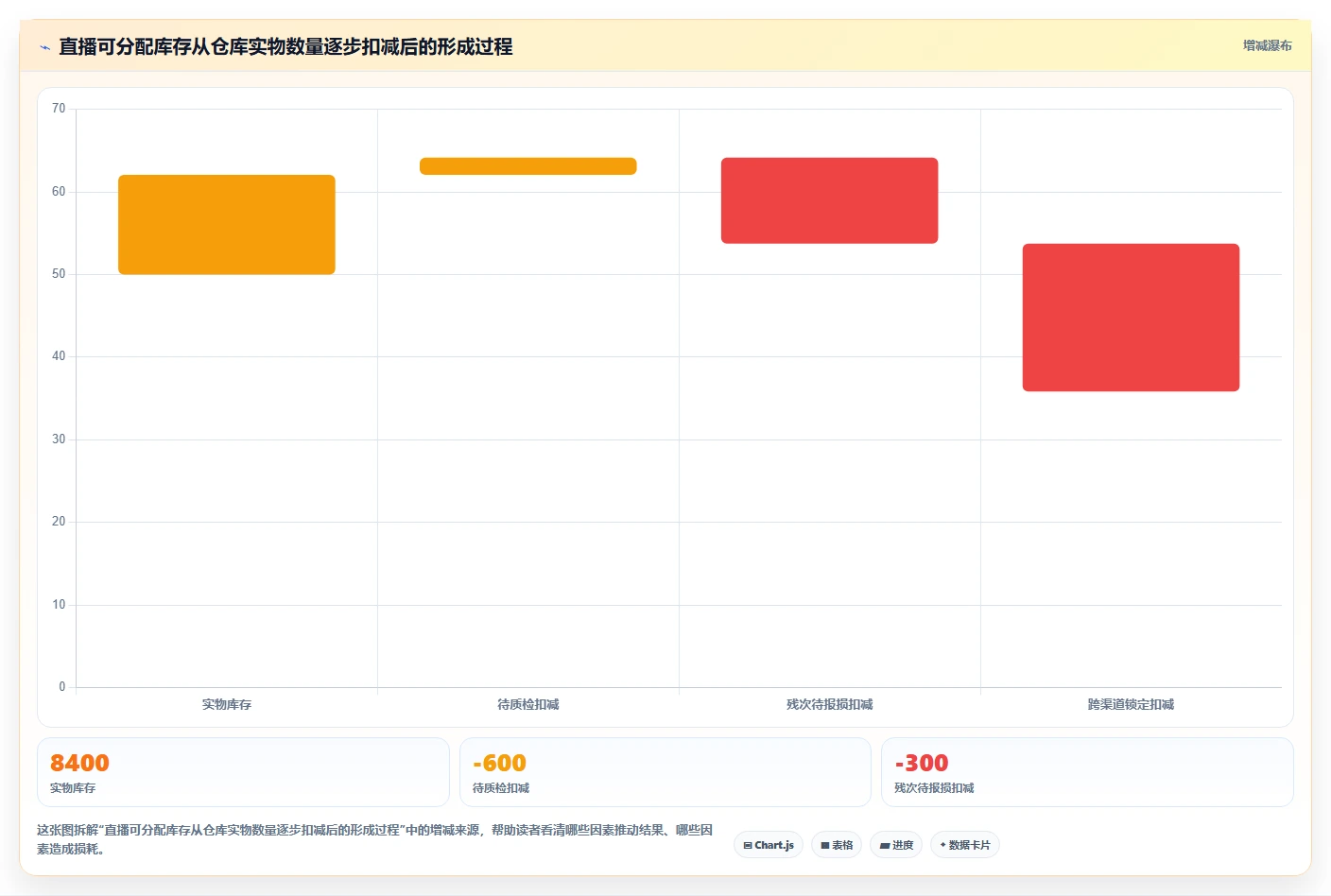The width and height of the screenshot is (1331, 896).
Task: Click the y-axis value 40
Action: 59,356
